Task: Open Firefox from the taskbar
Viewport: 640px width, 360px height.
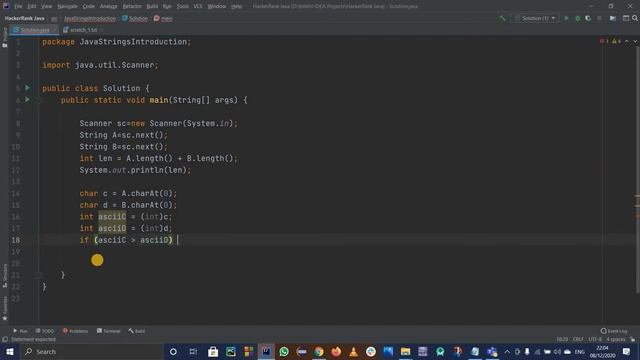Action: (x=336, y=352)
